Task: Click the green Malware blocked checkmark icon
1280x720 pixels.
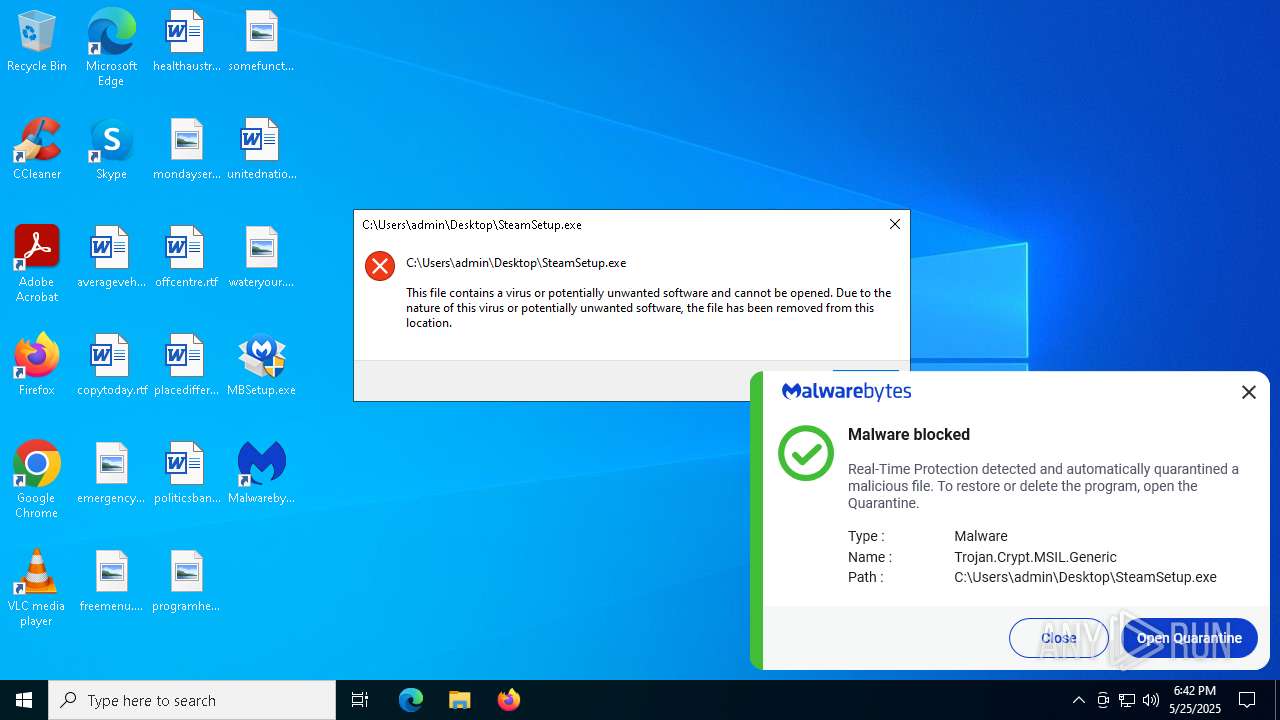Action: [x=806, y=453]
